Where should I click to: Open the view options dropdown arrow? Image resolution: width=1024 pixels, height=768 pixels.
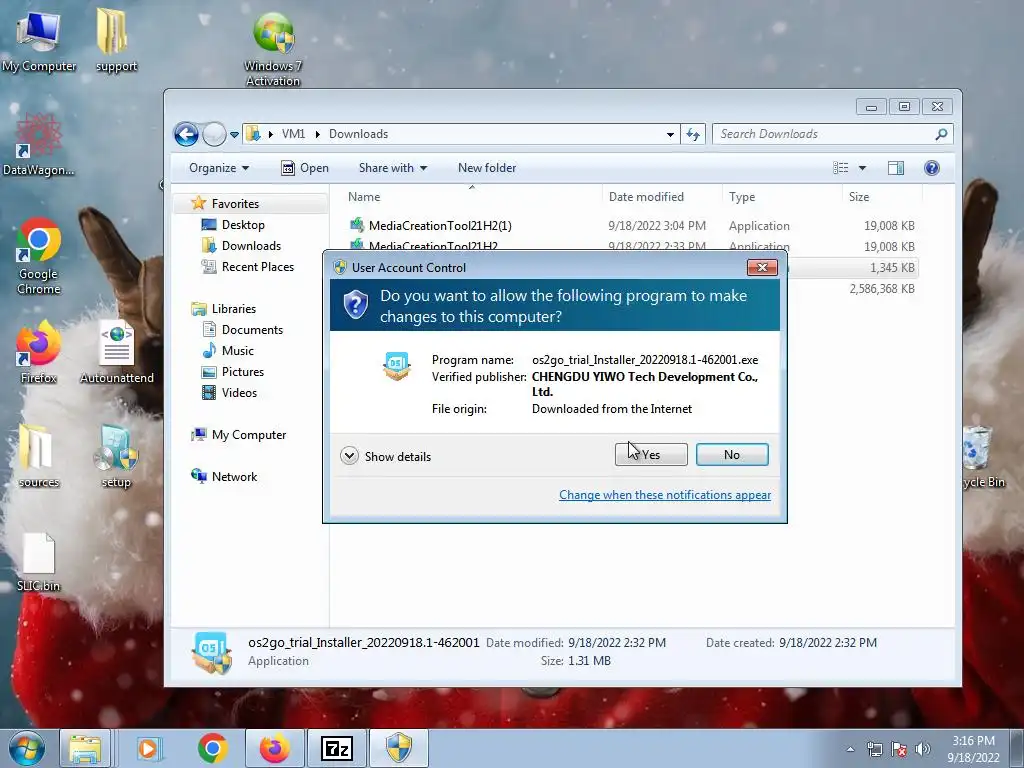coord(862,168)
